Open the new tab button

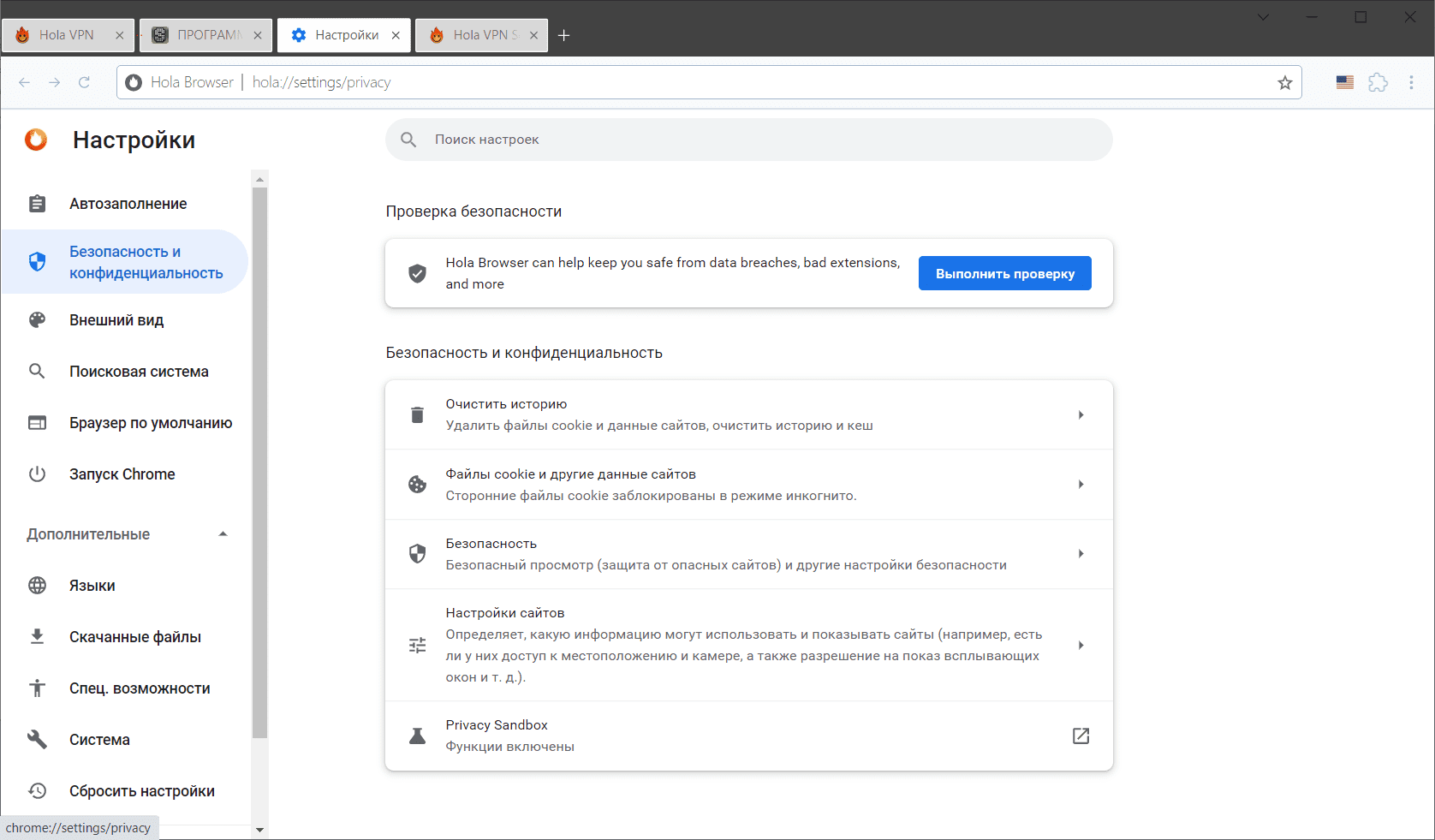click(564, 35)
